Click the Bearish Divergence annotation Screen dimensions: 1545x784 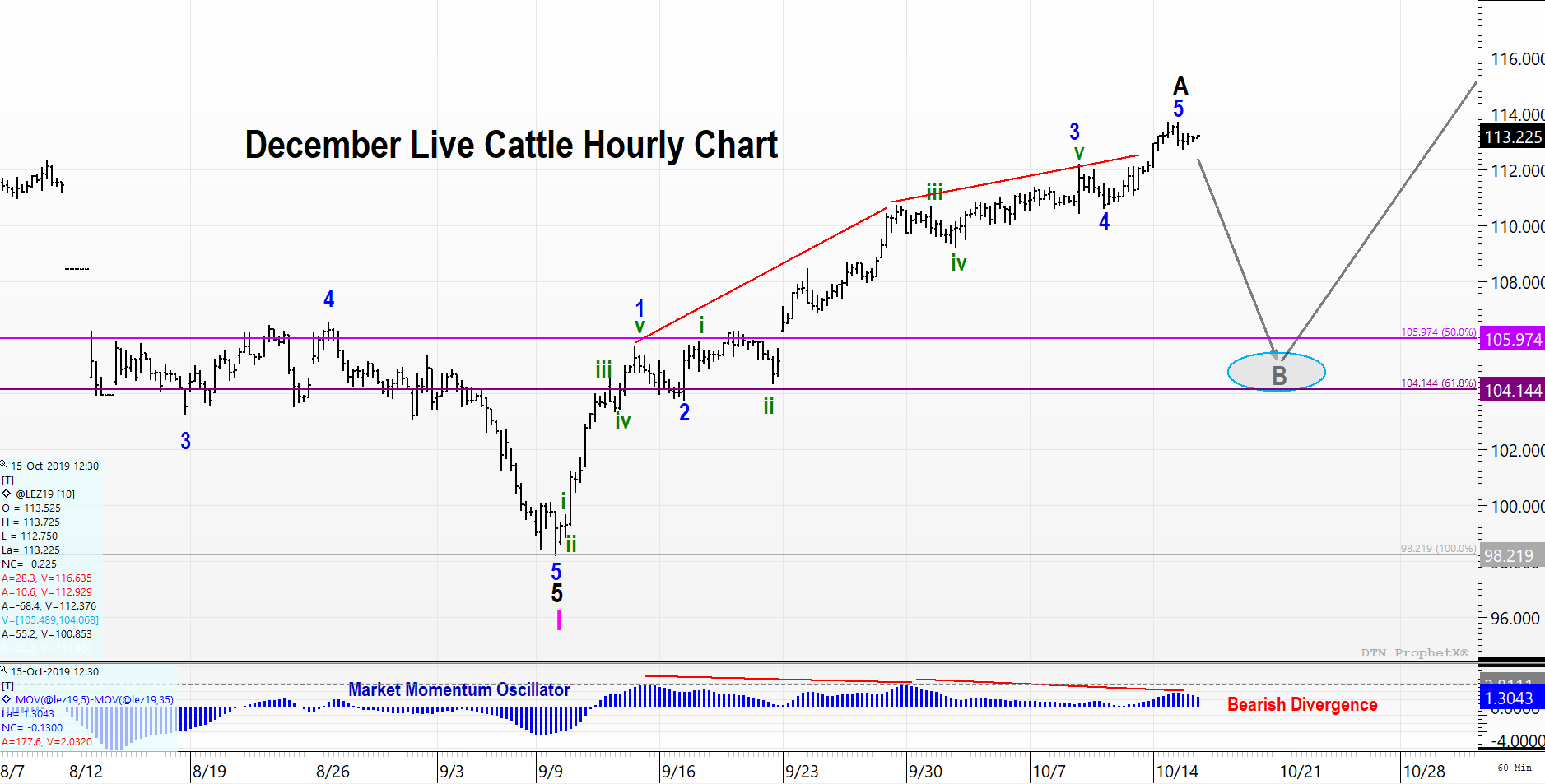[1302, 704]
